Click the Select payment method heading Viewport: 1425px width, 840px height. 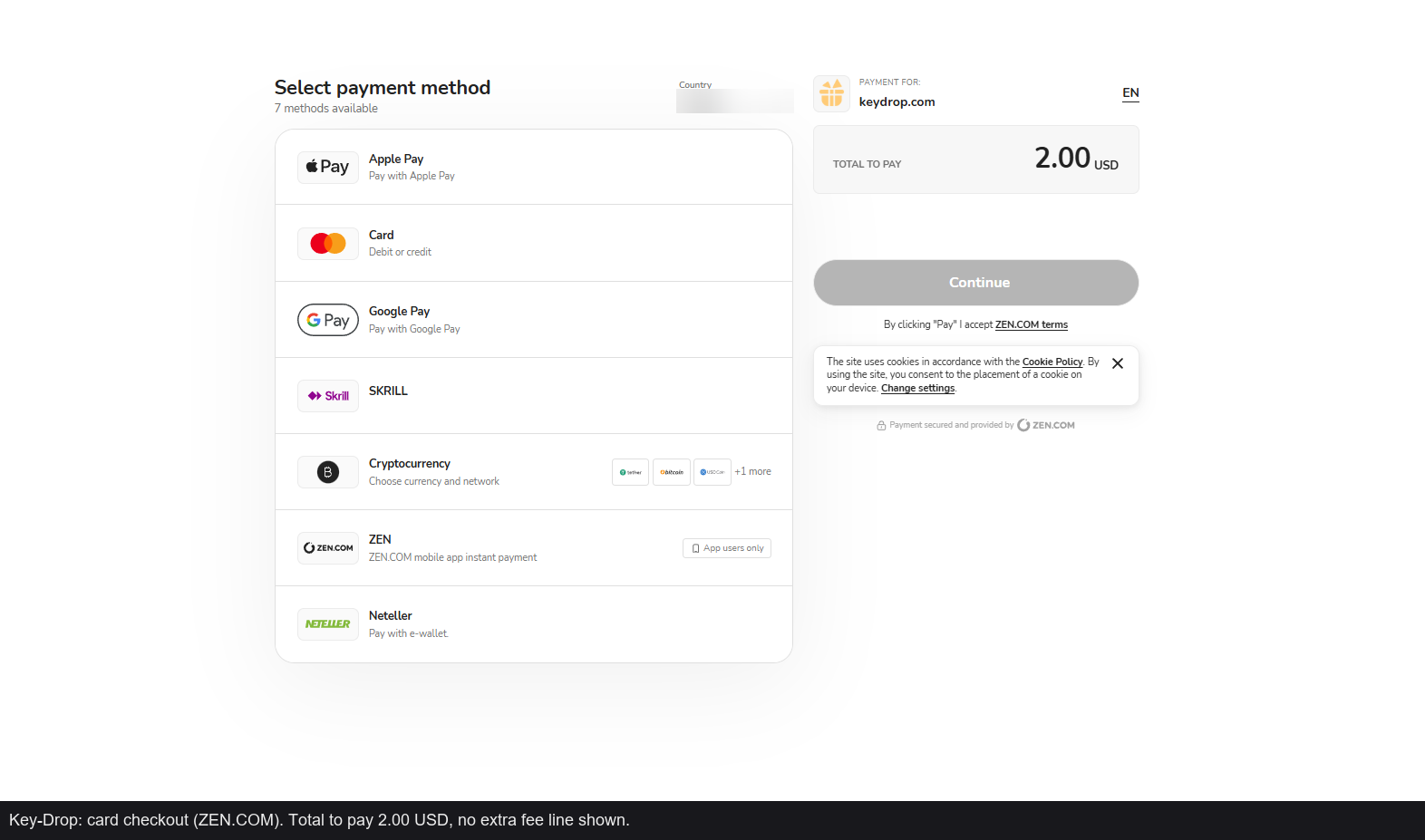tap(383, 87)
